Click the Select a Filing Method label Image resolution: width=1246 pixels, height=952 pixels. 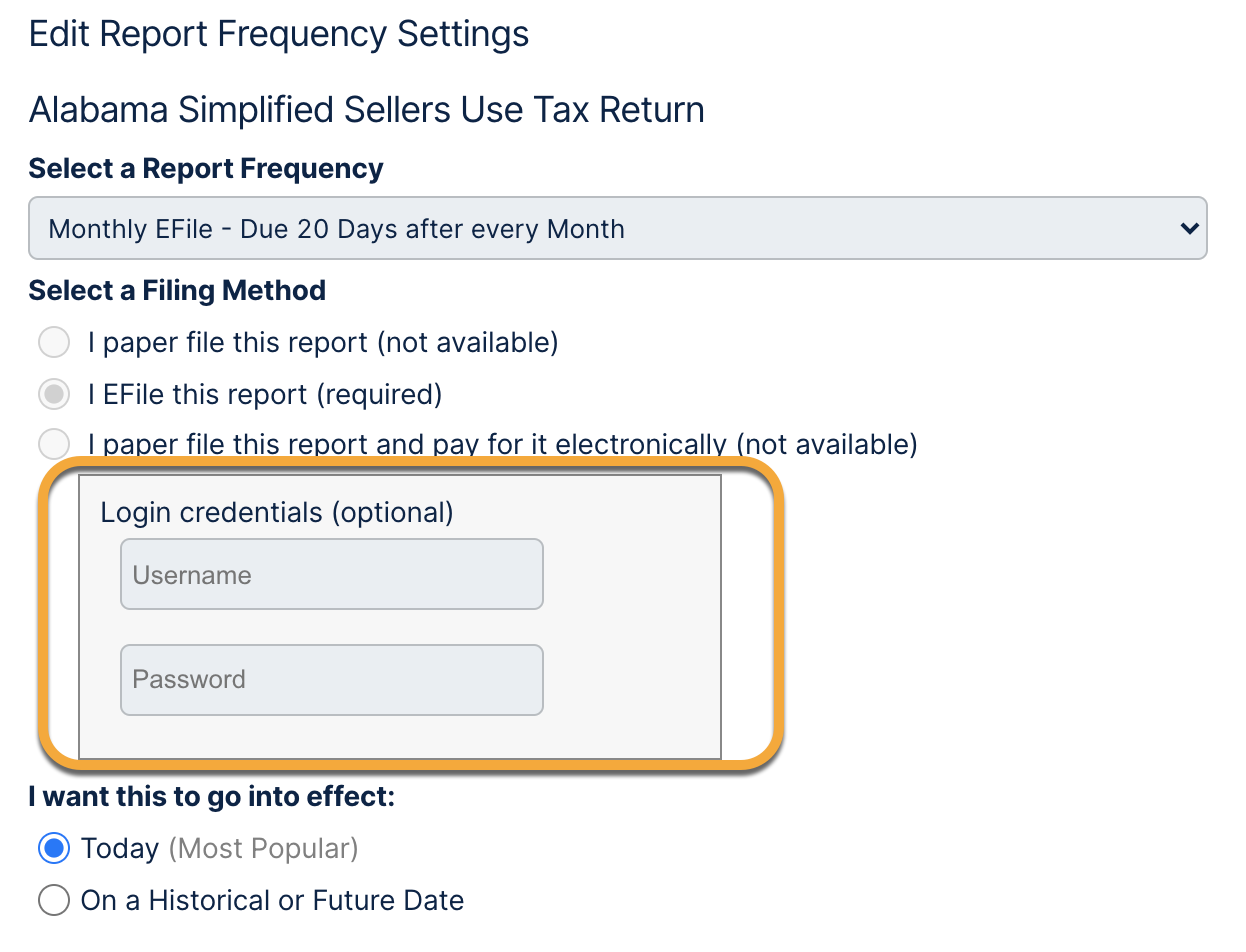177,291
